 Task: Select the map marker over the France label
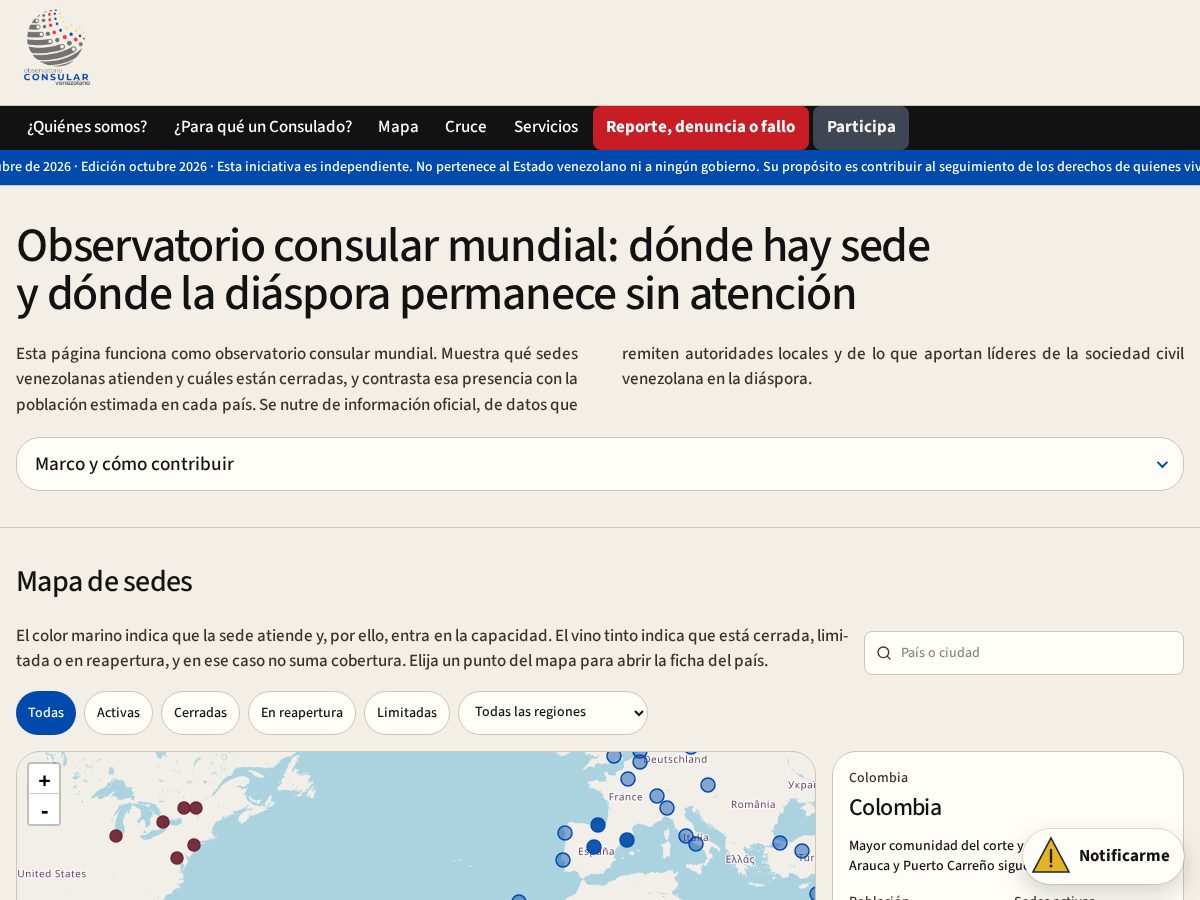628,779
